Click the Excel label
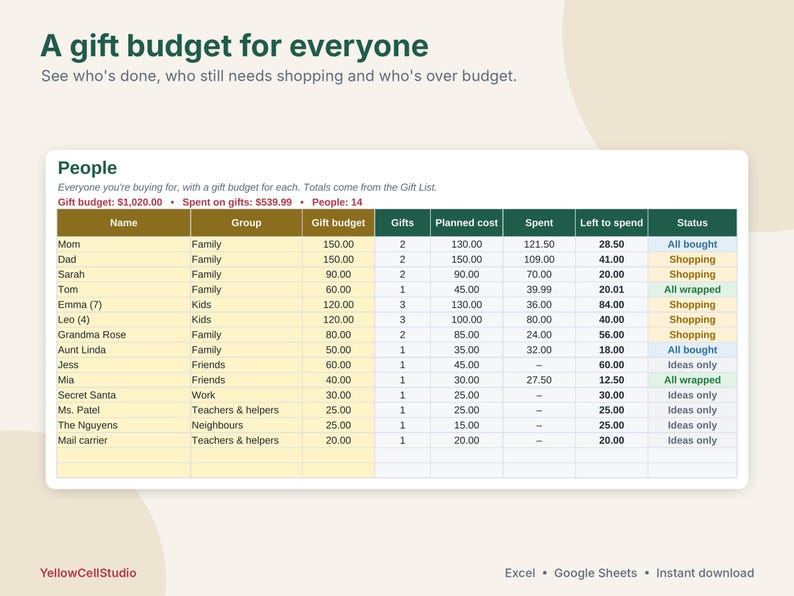This screenshot has width=794, height=596. (520, 573)
